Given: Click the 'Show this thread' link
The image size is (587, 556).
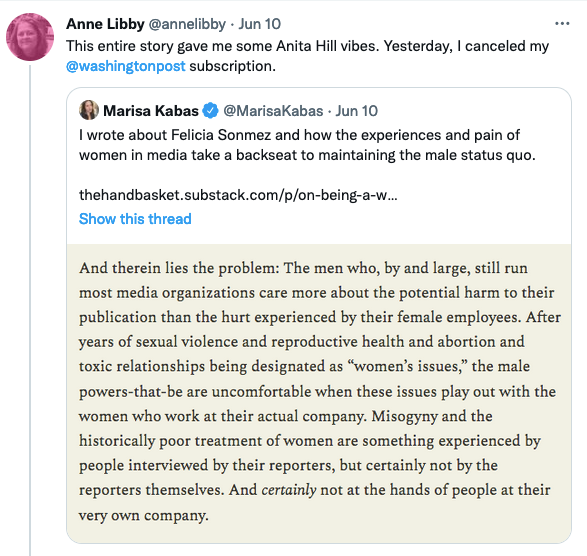Looking at the screenshot, I should [x=135, y=219].
